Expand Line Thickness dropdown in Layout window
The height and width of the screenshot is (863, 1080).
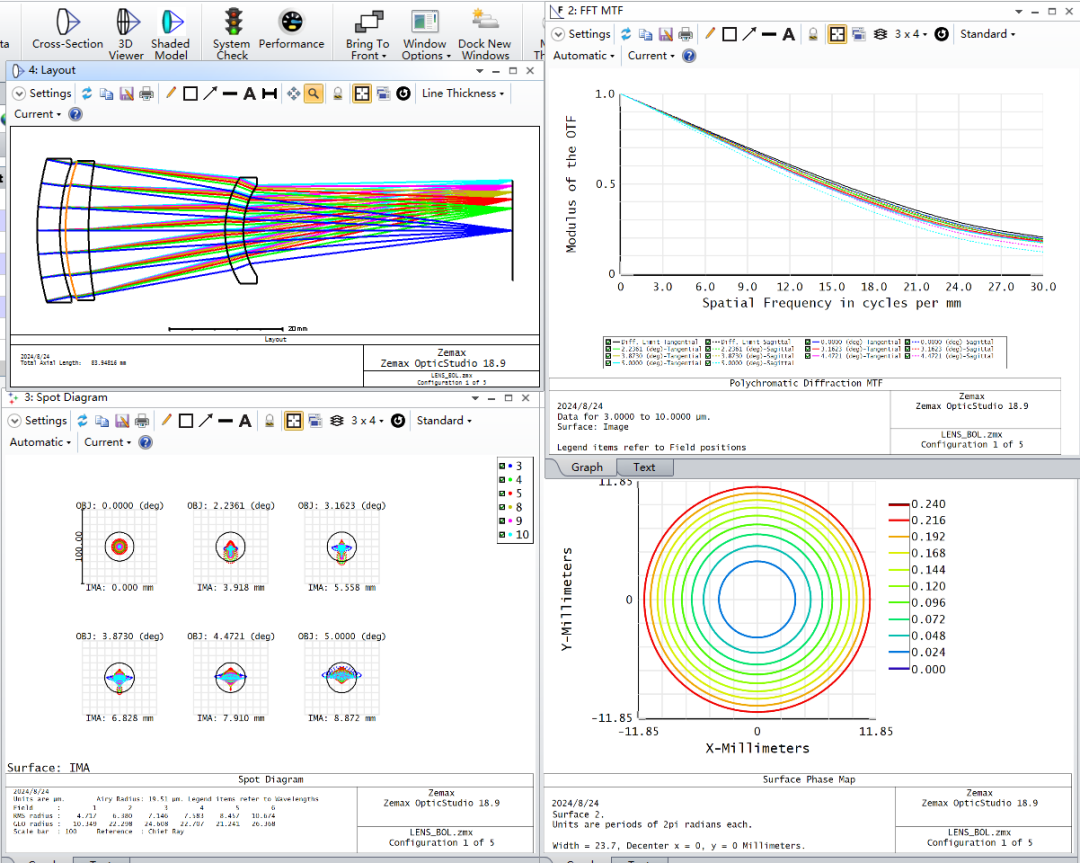(463, 93)
